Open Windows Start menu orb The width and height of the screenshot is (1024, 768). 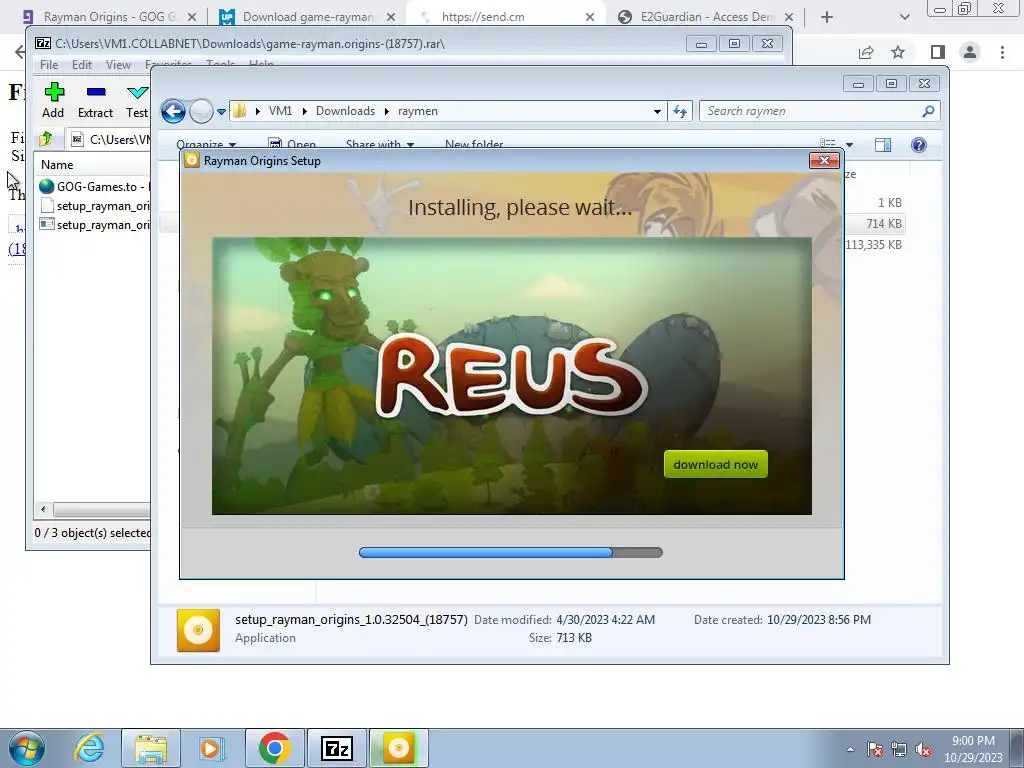click(x=27, y=748)
